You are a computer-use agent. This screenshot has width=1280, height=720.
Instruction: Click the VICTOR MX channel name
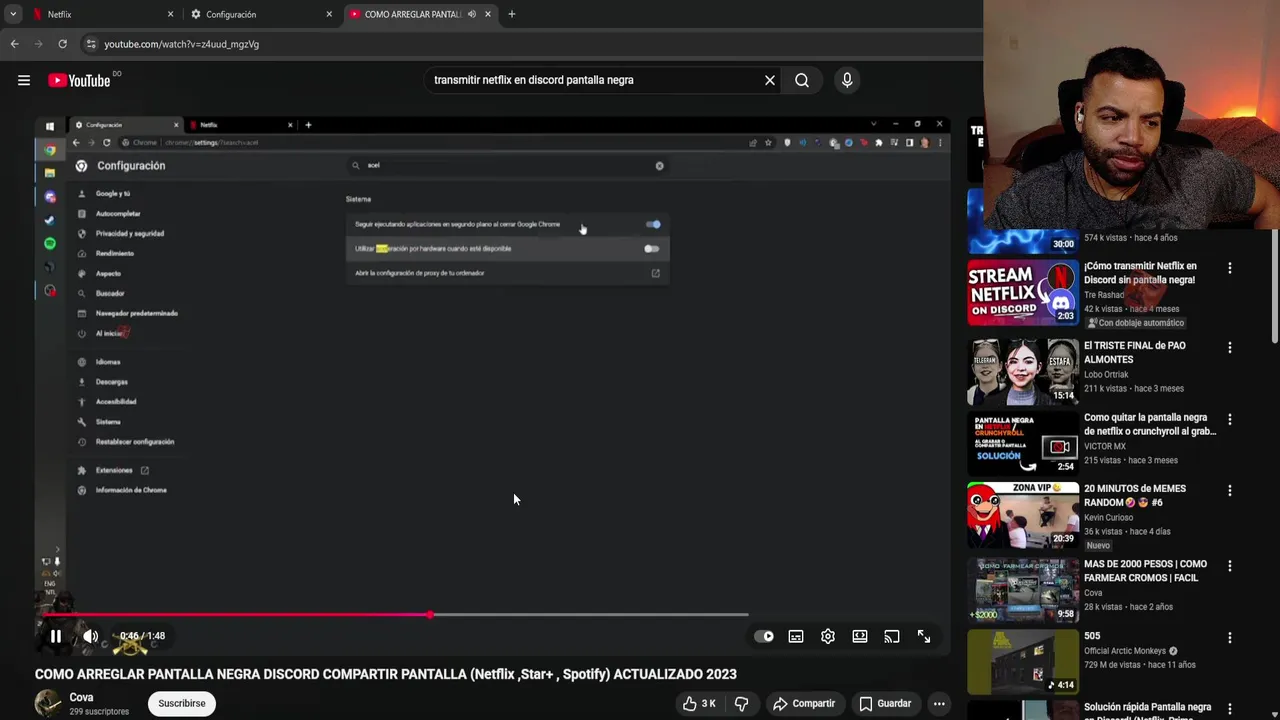pyautogui.click(x=1105, y=446)
